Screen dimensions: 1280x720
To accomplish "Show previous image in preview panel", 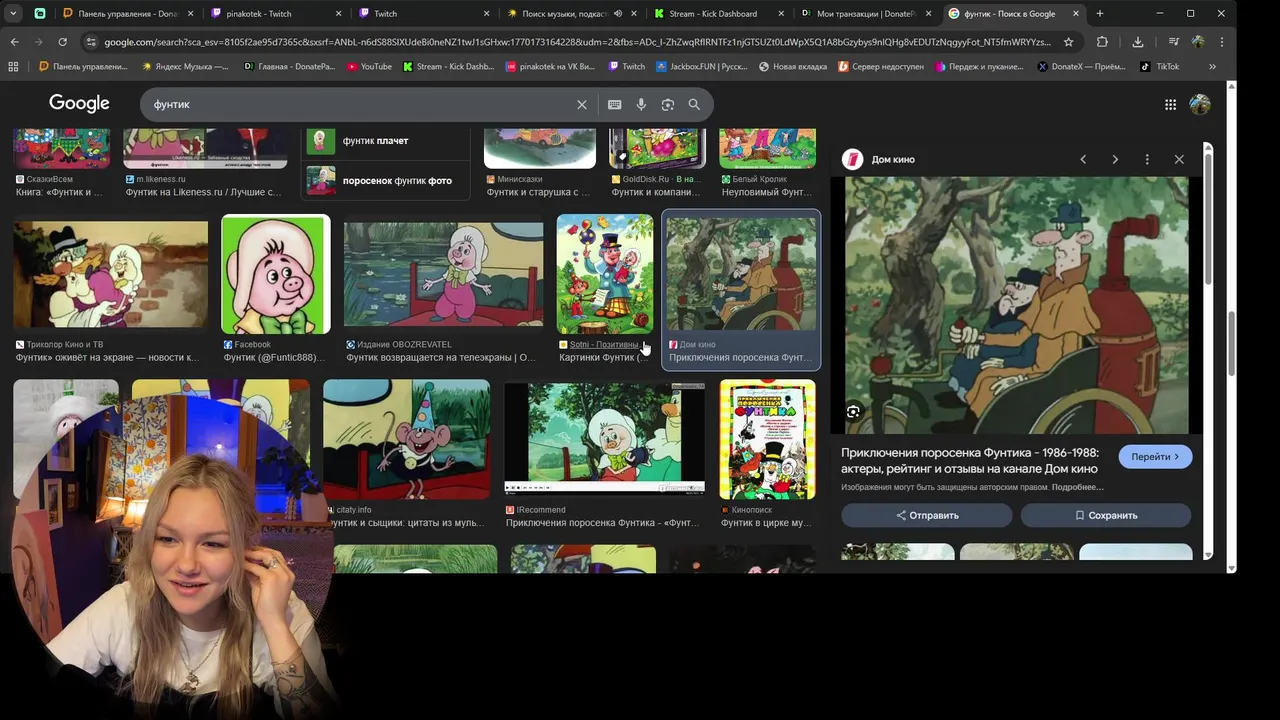I will click(1083, 159).
